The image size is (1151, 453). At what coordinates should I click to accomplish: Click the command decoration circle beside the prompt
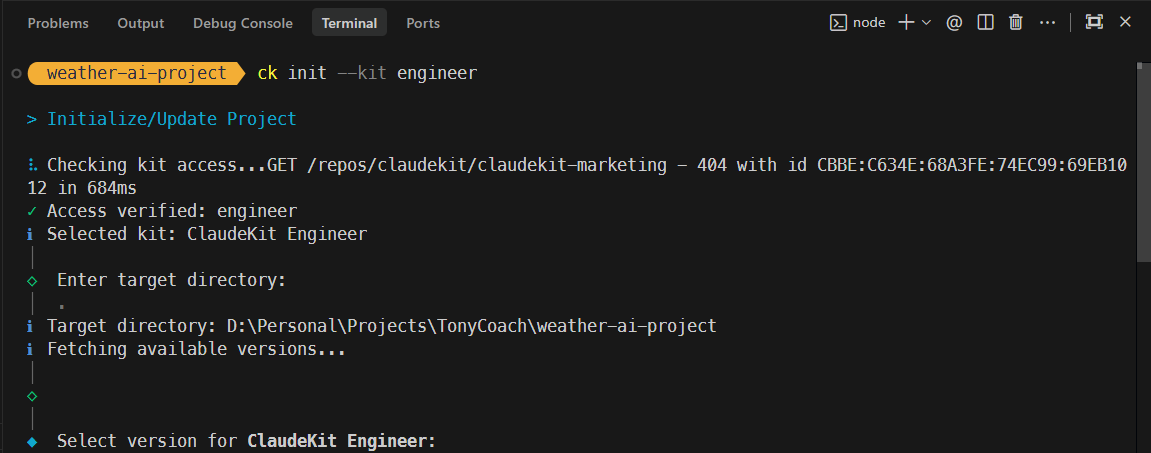[x=16, y=73]
